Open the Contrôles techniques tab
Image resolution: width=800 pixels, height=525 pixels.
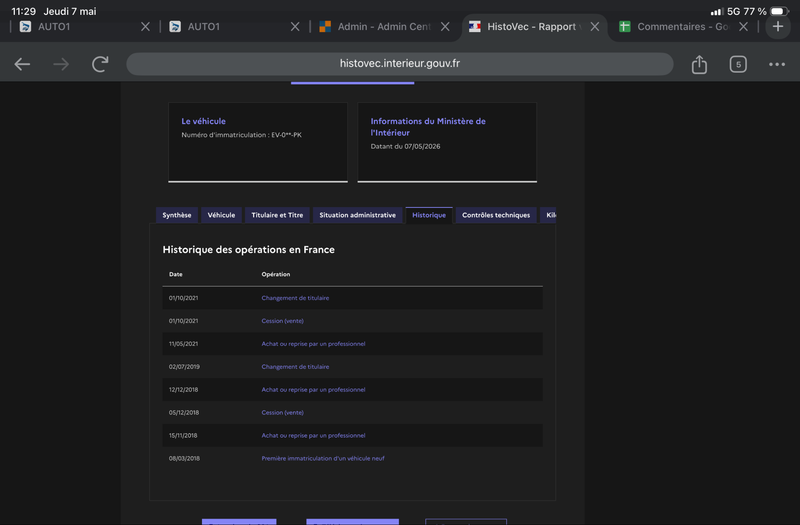(x=496, y=215)
